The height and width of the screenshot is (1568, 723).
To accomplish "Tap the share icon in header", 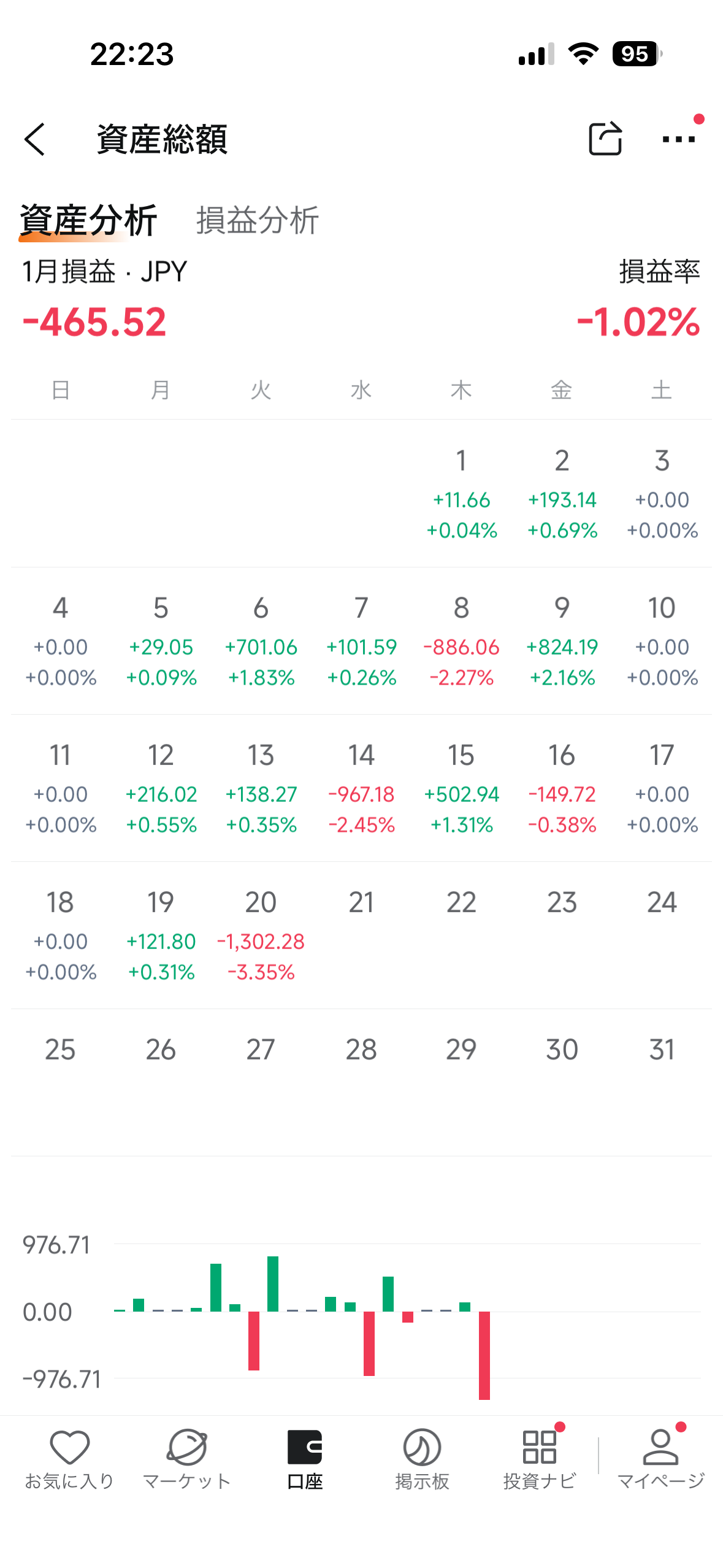I will click(x=605, y=139).
